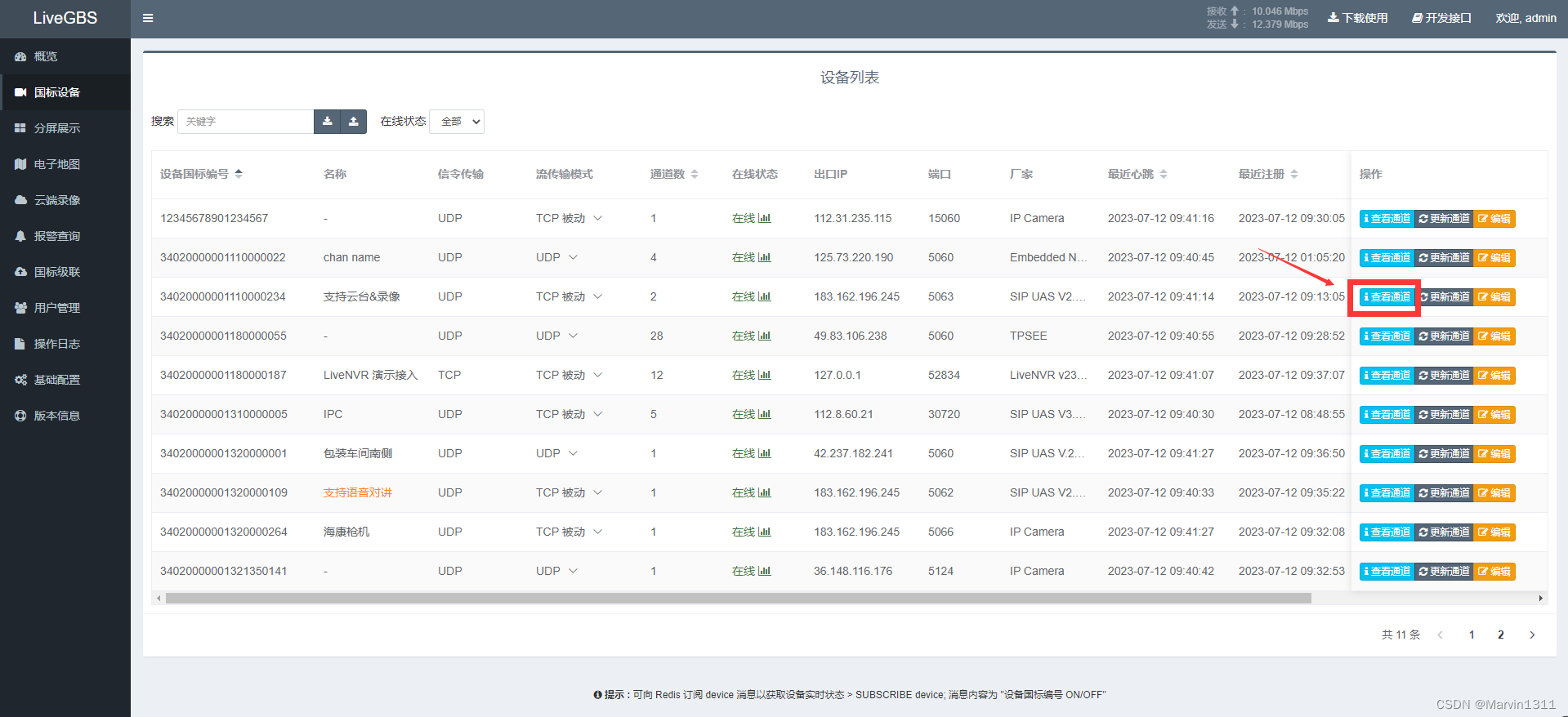
Task: Open the 报警查询 alarm query menu item
Action: point(65,236)
